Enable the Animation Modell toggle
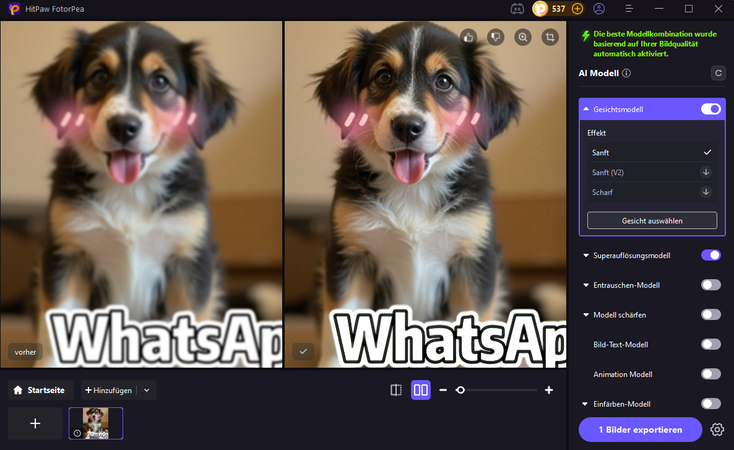The image size is (734, 450). 711,374
